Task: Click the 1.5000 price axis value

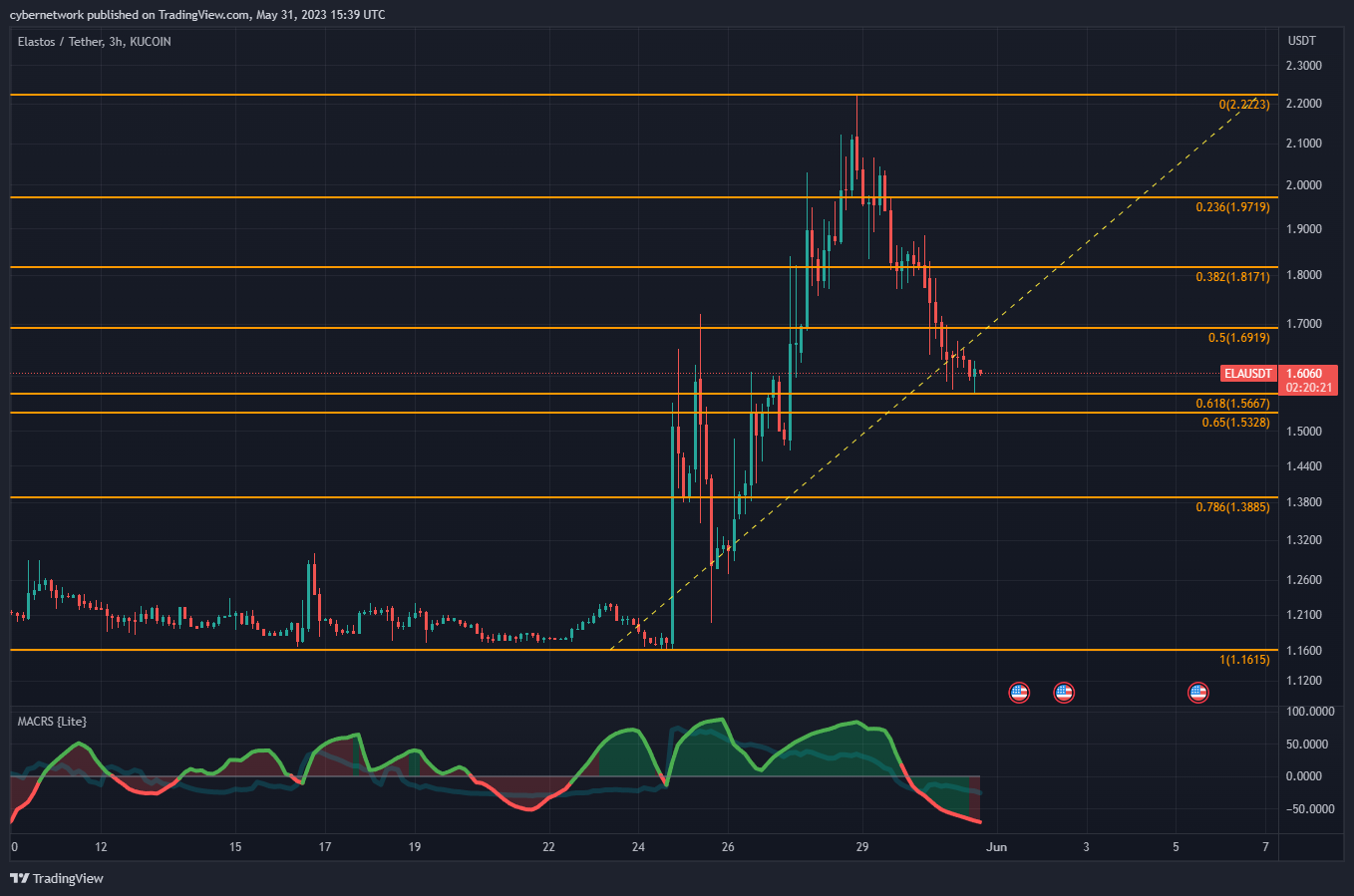Action: tap(1304, 432)
